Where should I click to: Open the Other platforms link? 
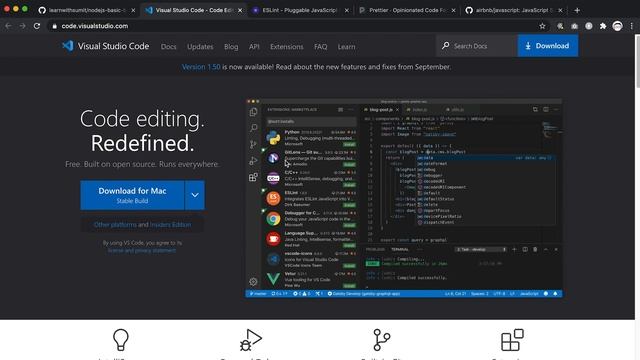coord(115,224)
